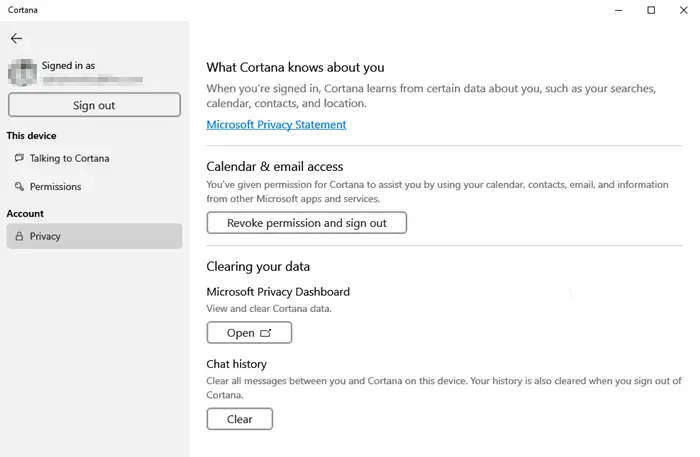Revoke permission and sign out
The image size is (700, 457).
[x=307, y=223]
